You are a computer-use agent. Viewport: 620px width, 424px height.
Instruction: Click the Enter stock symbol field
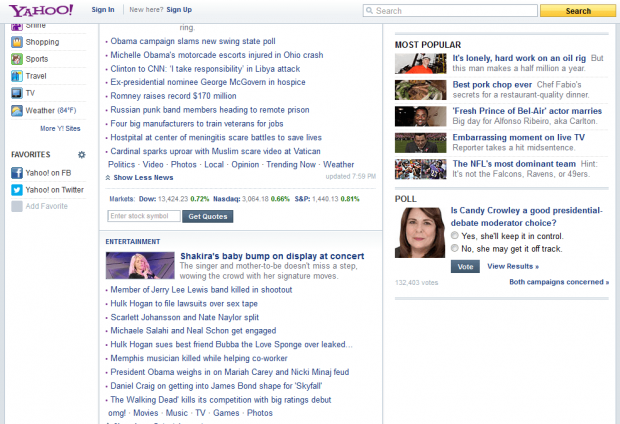tap(144, 216)
